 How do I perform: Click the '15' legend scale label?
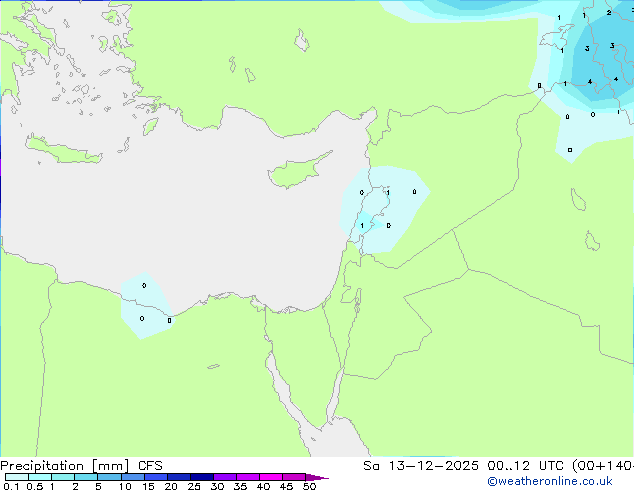(x=148, y=486)
